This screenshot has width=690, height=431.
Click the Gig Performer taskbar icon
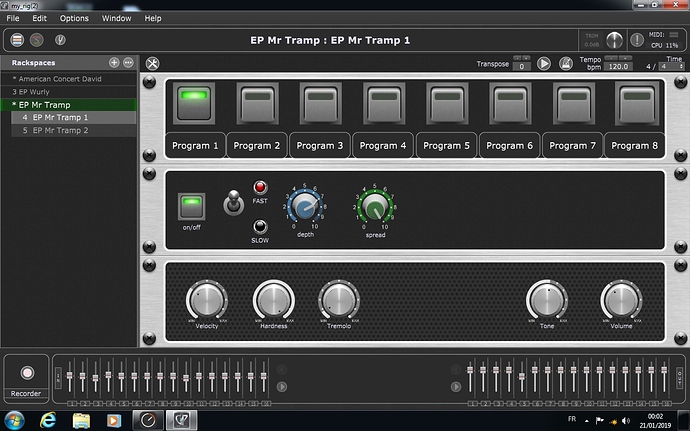point(181,420)
